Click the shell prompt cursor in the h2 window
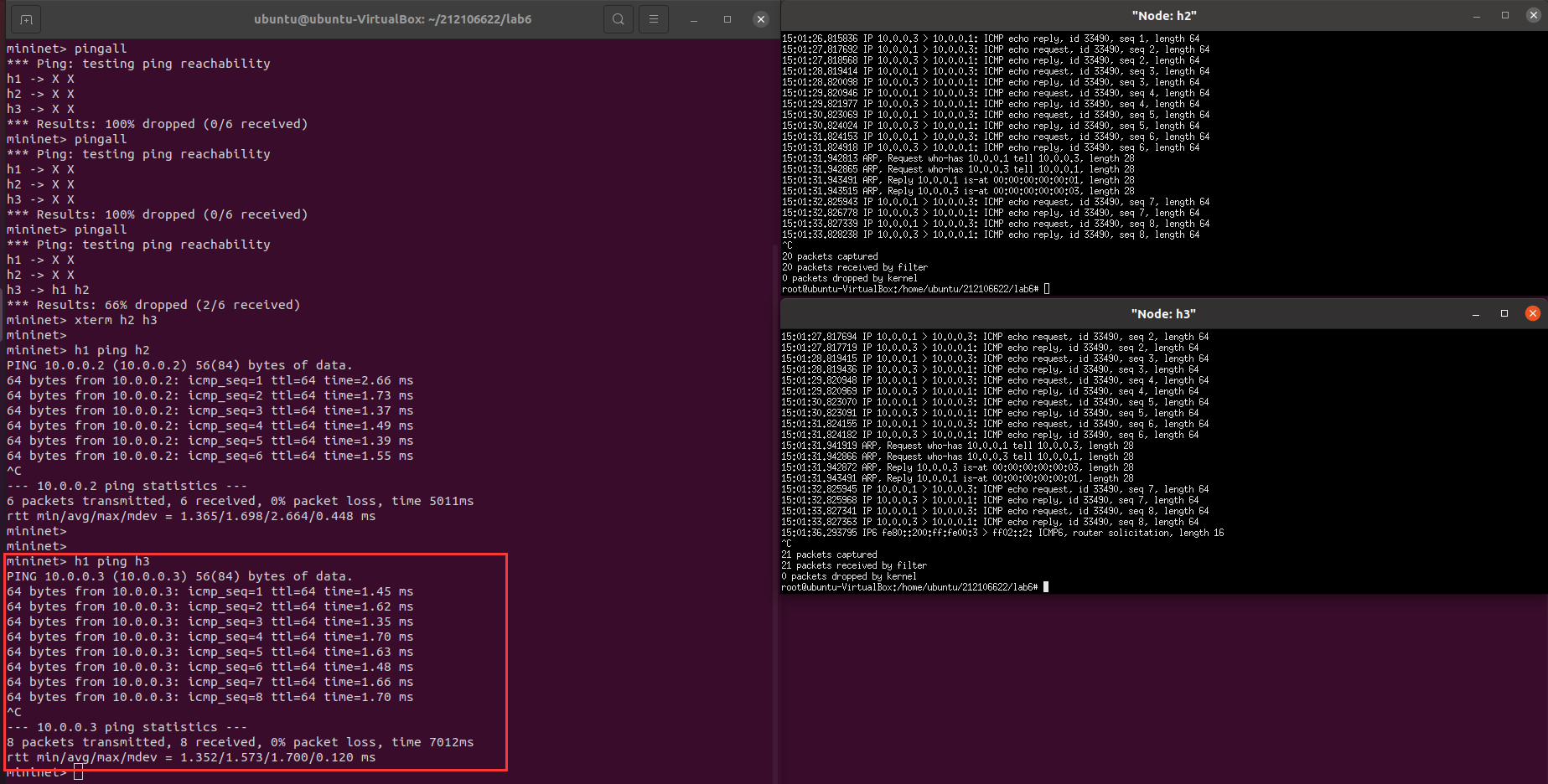Image resolution: width=1548 pixels, height=784 pixels. [x=1047, y=289]
